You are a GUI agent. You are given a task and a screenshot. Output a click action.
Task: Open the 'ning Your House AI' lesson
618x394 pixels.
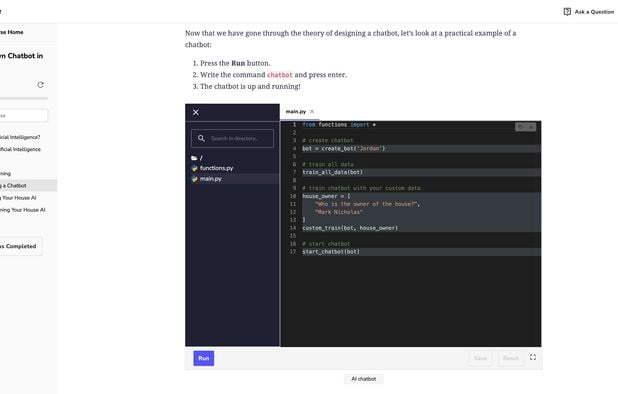tap(22, 210)
